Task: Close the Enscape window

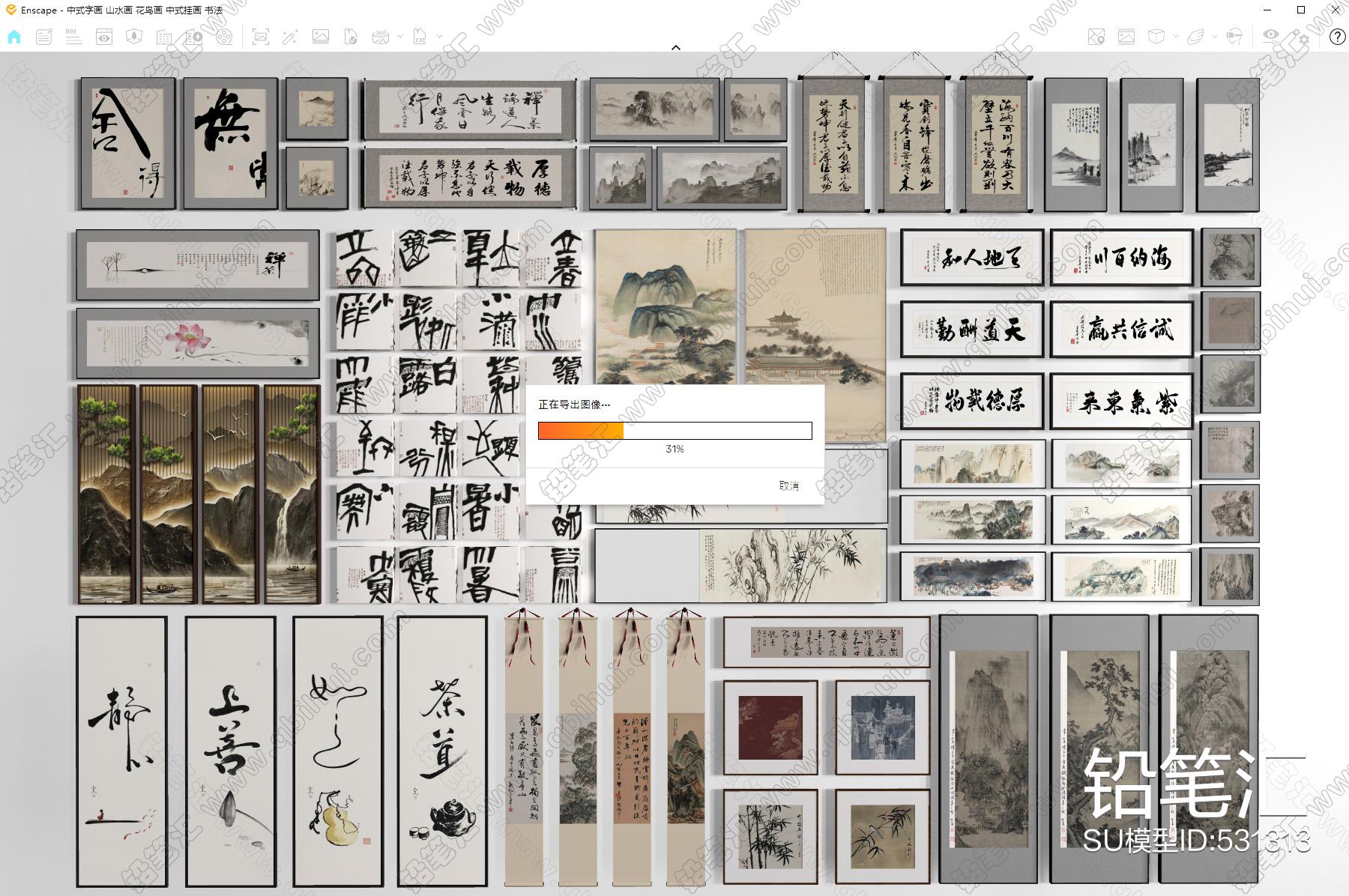Action: click(1334, 10)
